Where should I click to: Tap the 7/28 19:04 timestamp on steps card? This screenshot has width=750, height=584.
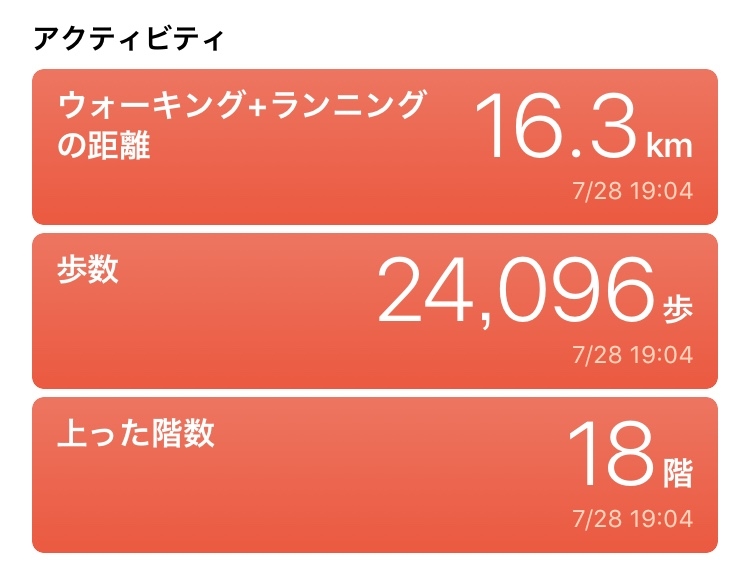(x=633, y=355)
